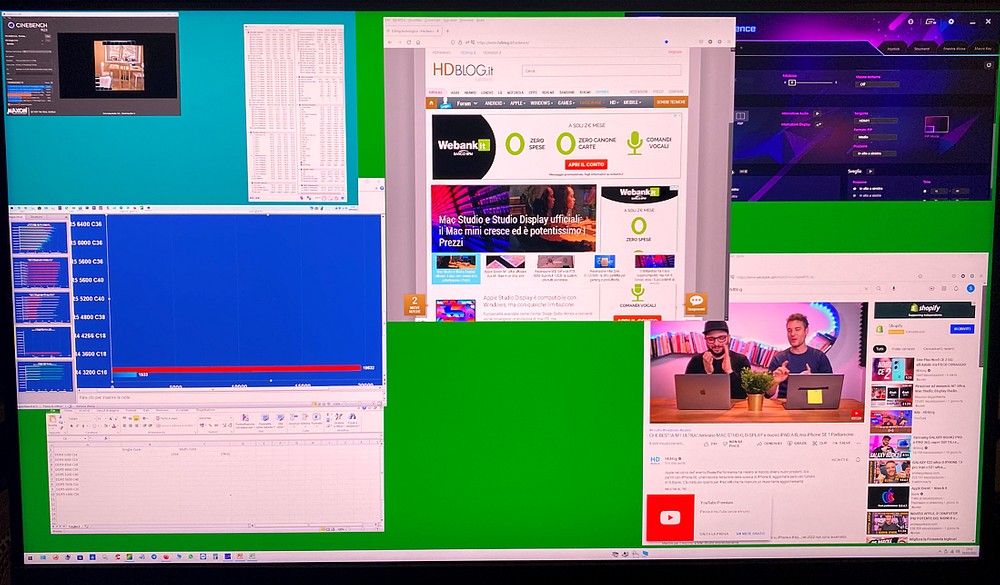Image resolution: width=1000 pixels, height=585 pixels.
Task: Expand the ANDROID menu on HDBlog
Action: [x=494, y=103]
